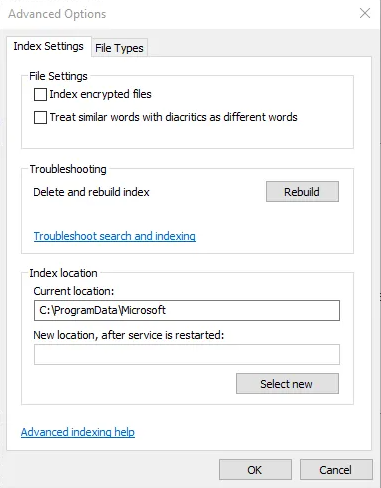Viewport: 381px width, 488px height.
Task: Focus the empty New location field
Action: pyautogui.click(x=187, y=354)
